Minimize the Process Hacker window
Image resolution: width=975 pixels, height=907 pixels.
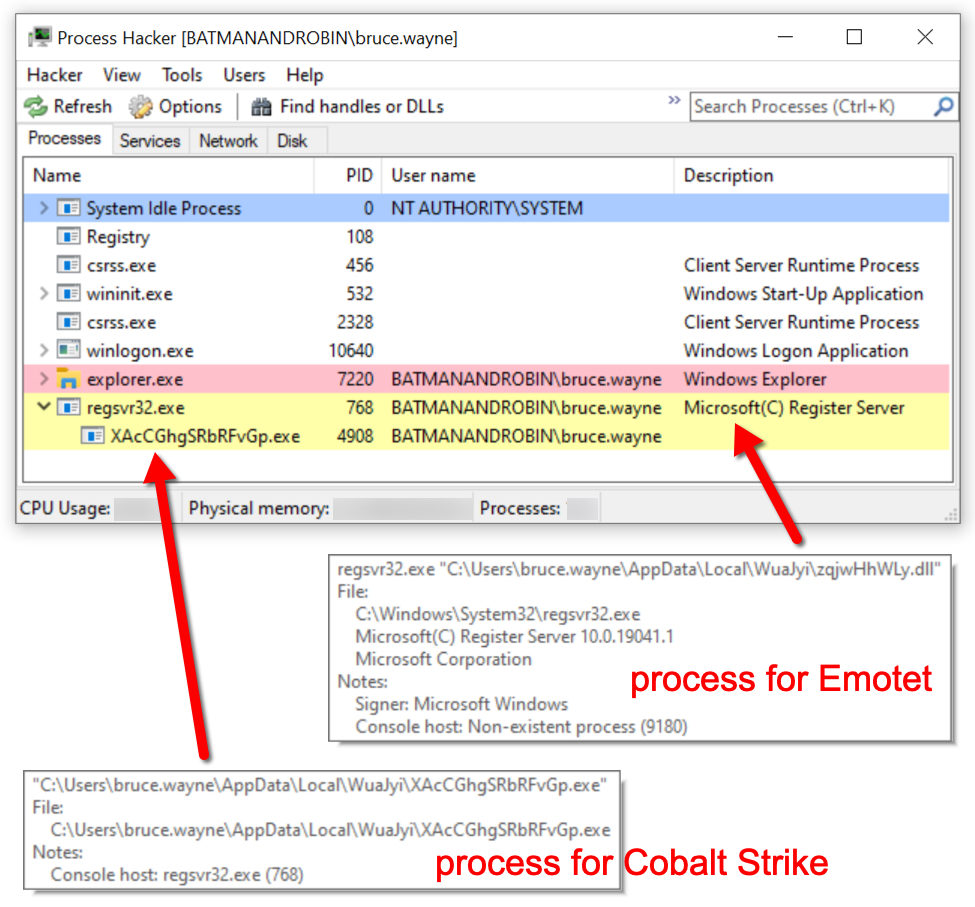(785, 37)
